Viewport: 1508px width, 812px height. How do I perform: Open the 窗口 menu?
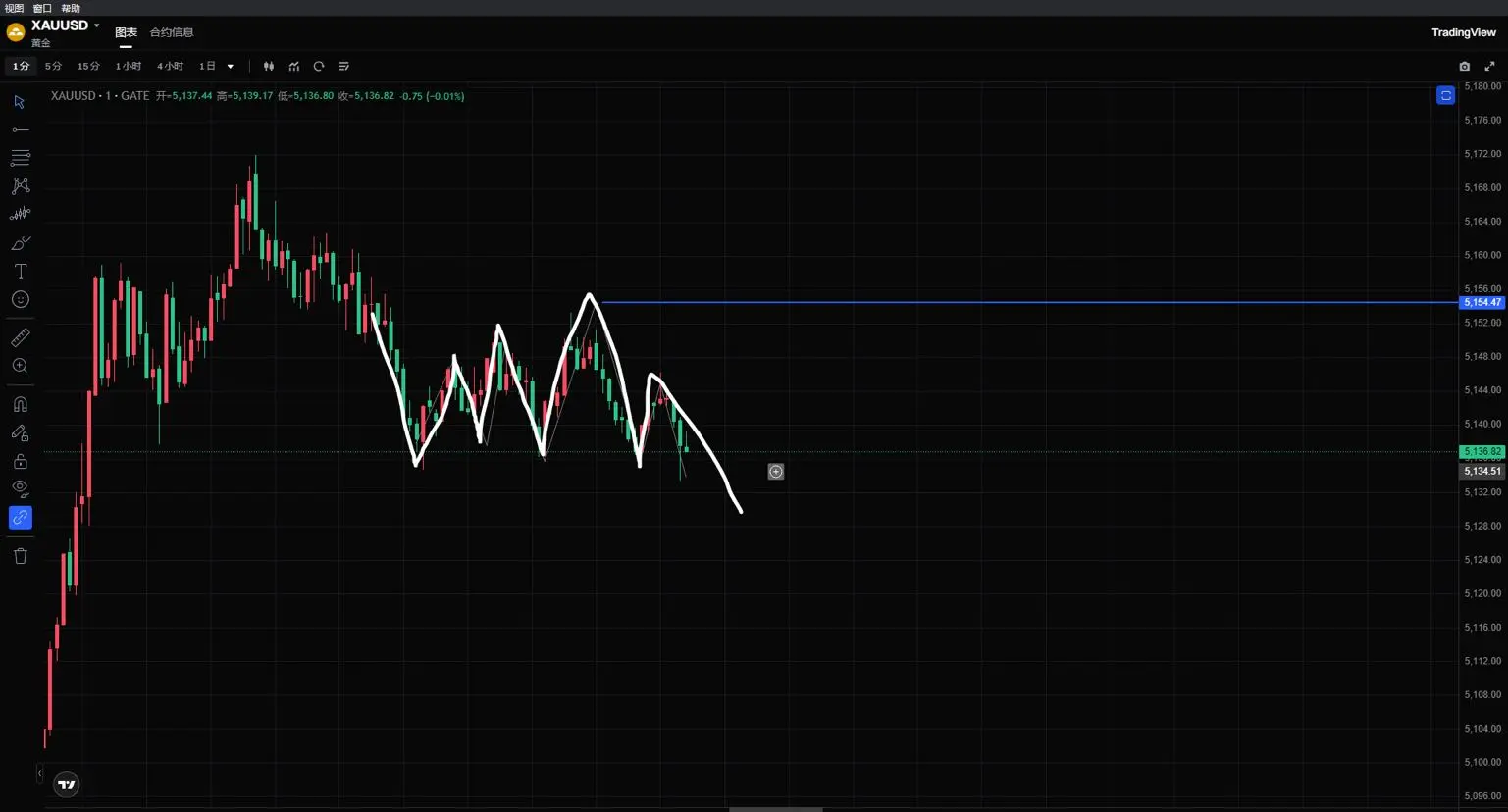click(x=42, y=8)
